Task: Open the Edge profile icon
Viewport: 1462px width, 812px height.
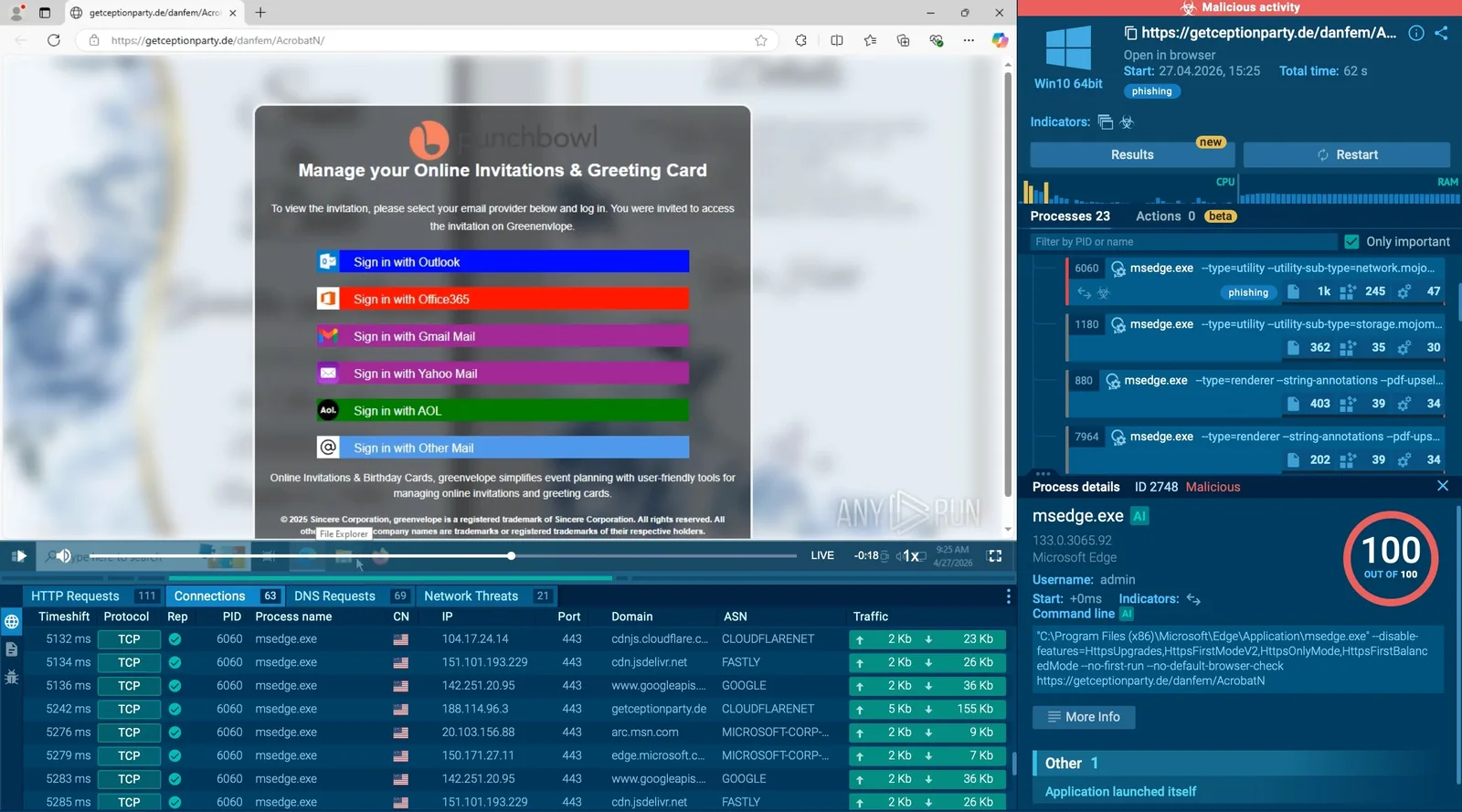Action: coord(16,13)
